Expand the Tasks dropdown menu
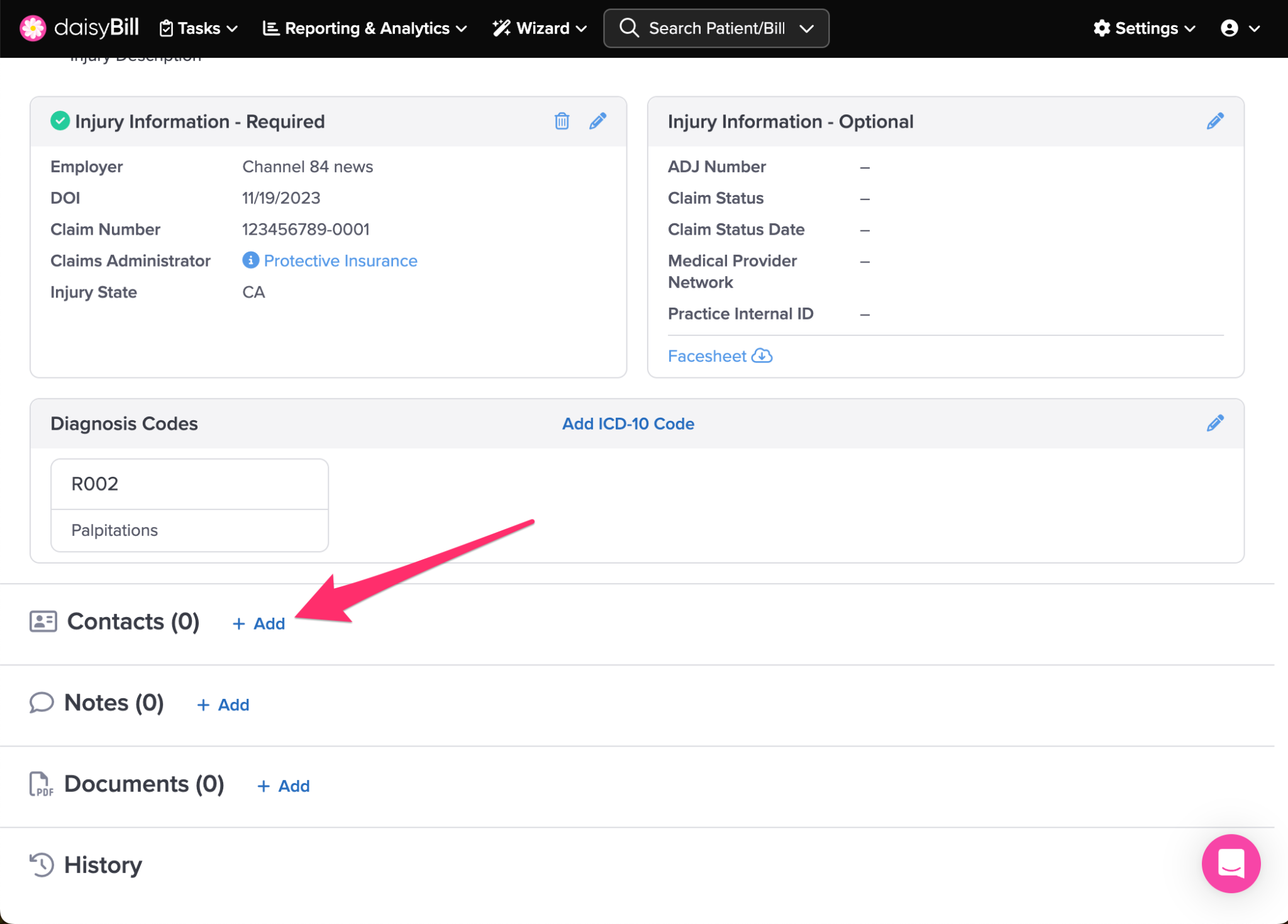 point(199,28)
